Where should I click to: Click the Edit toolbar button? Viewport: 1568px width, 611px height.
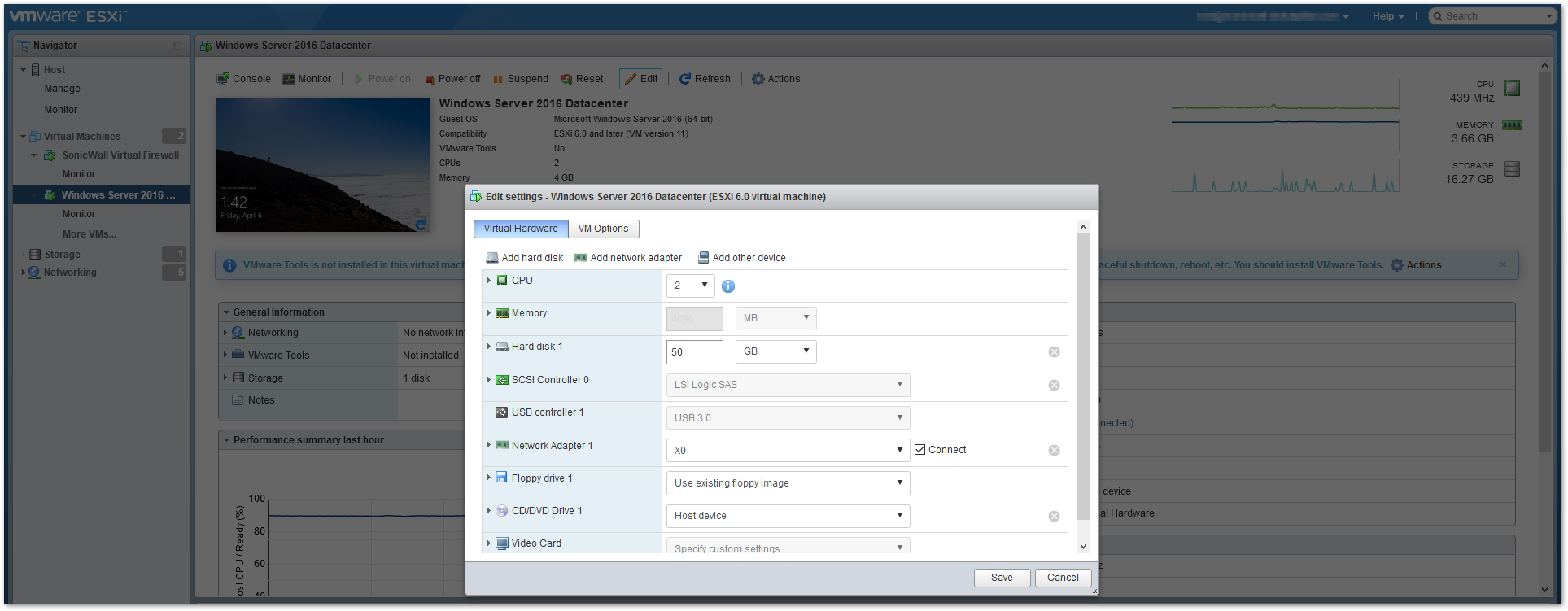(640, 79)
